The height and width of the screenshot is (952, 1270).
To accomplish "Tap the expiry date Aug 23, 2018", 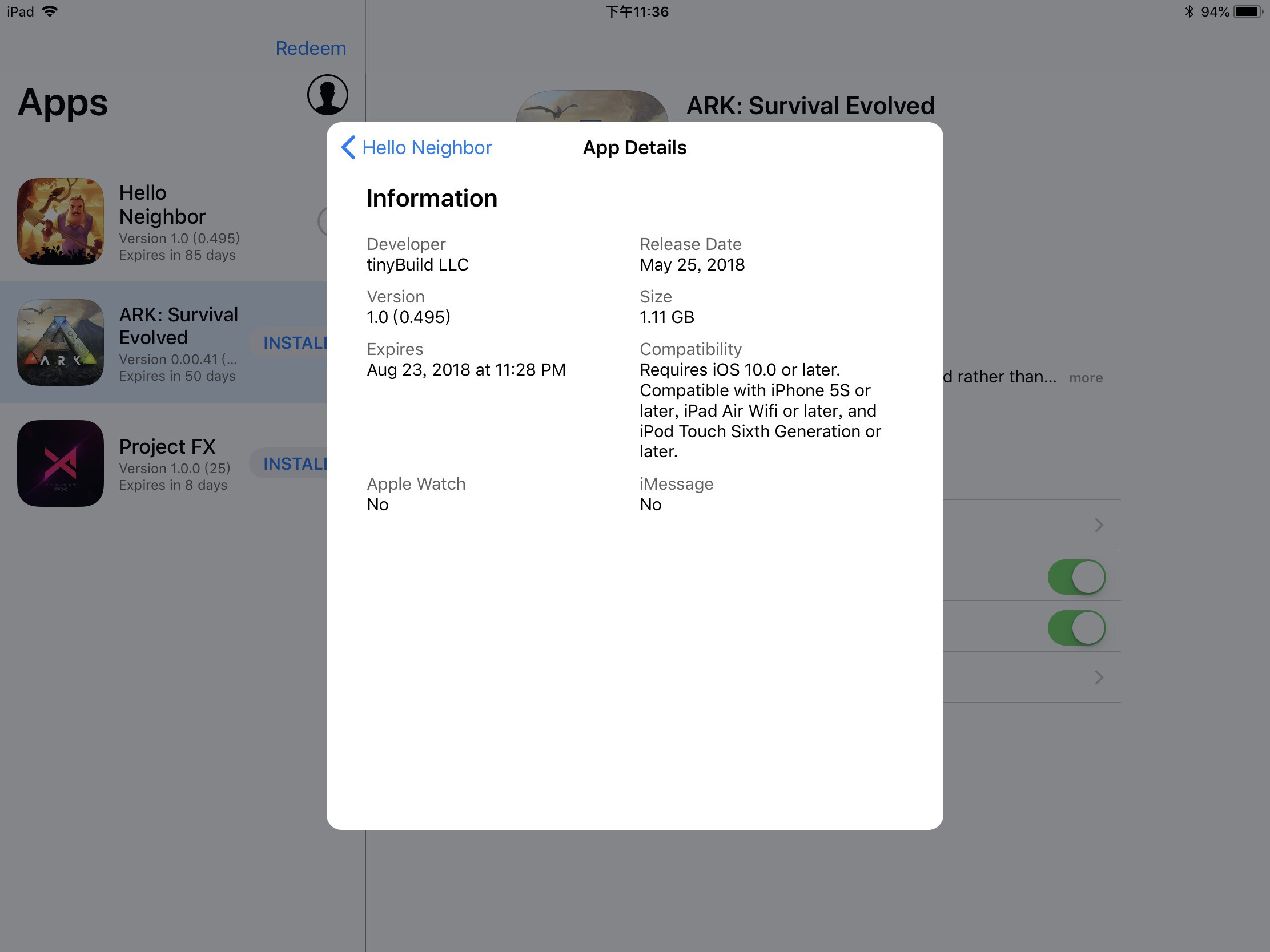I will [466, 370].
